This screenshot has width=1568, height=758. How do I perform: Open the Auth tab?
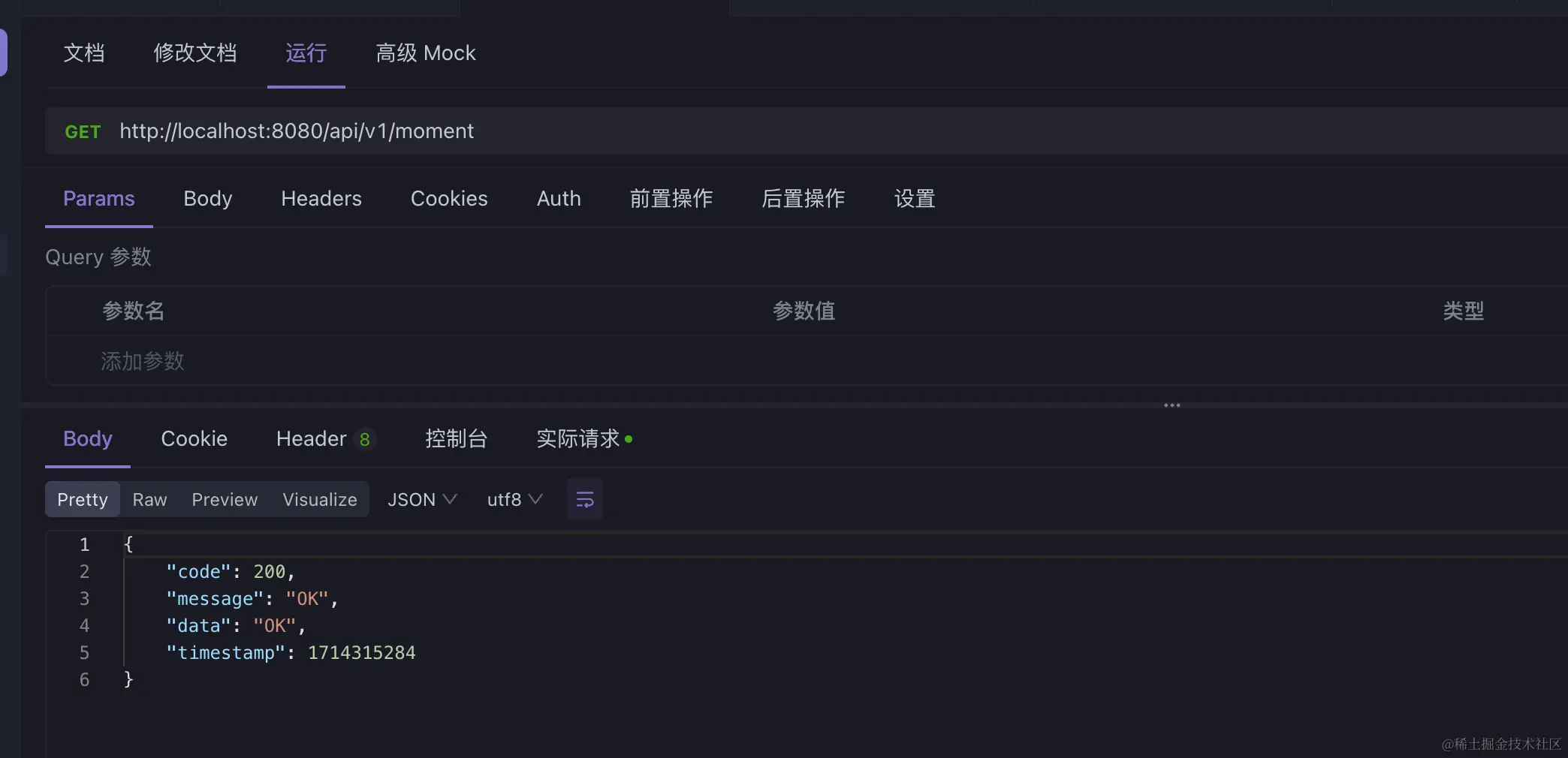559,199
